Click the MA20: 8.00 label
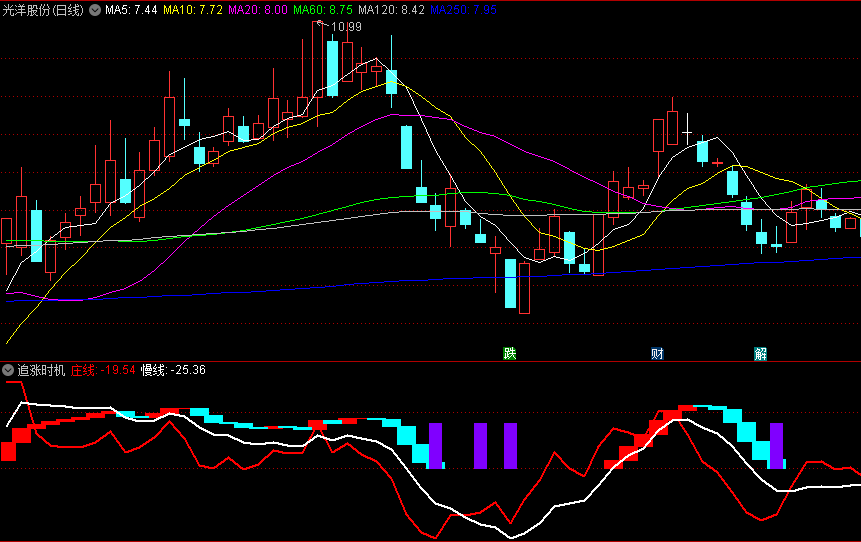Screen dimensions: 861x542 pos(258,10)
